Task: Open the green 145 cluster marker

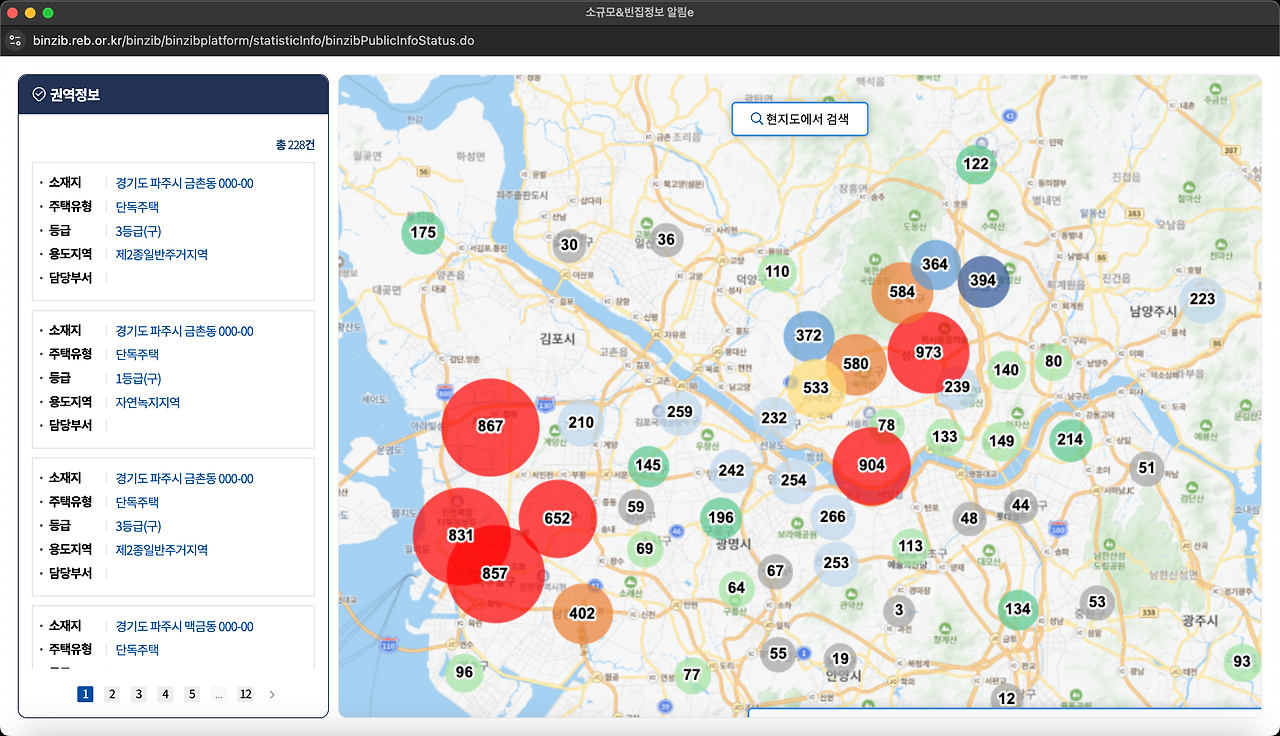Action: pos(648,465)
